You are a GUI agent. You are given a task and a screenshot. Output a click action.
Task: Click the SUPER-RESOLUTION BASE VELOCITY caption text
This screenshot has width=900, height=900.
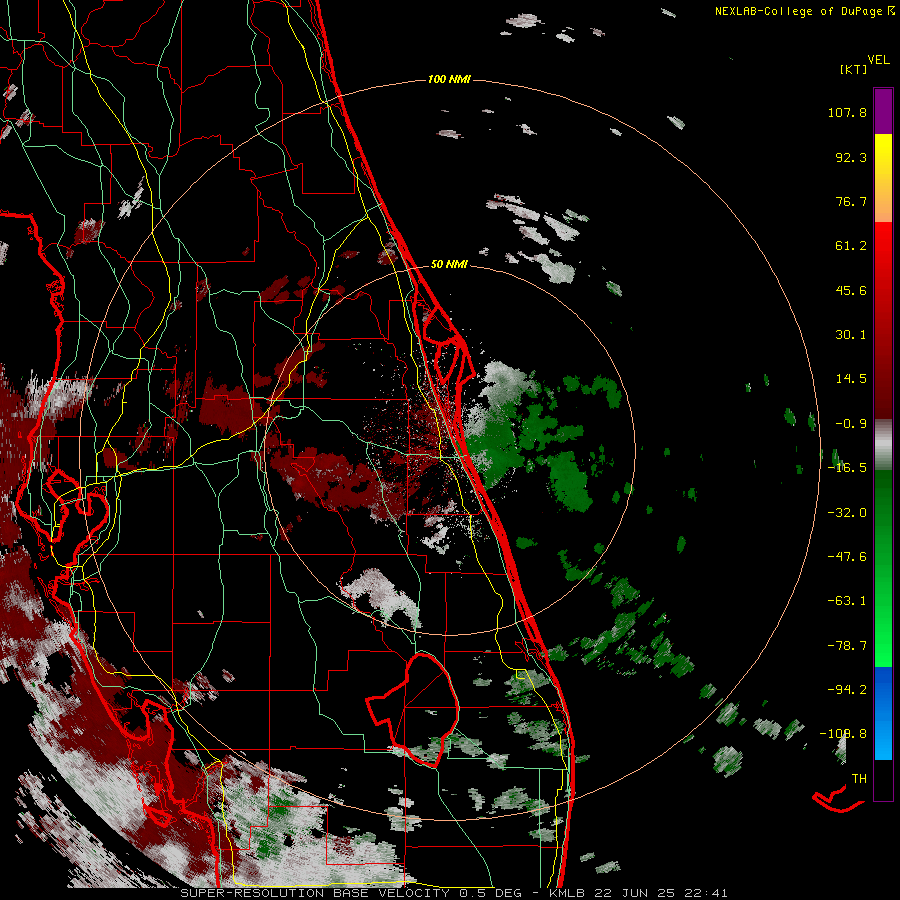tap(315, 893)
